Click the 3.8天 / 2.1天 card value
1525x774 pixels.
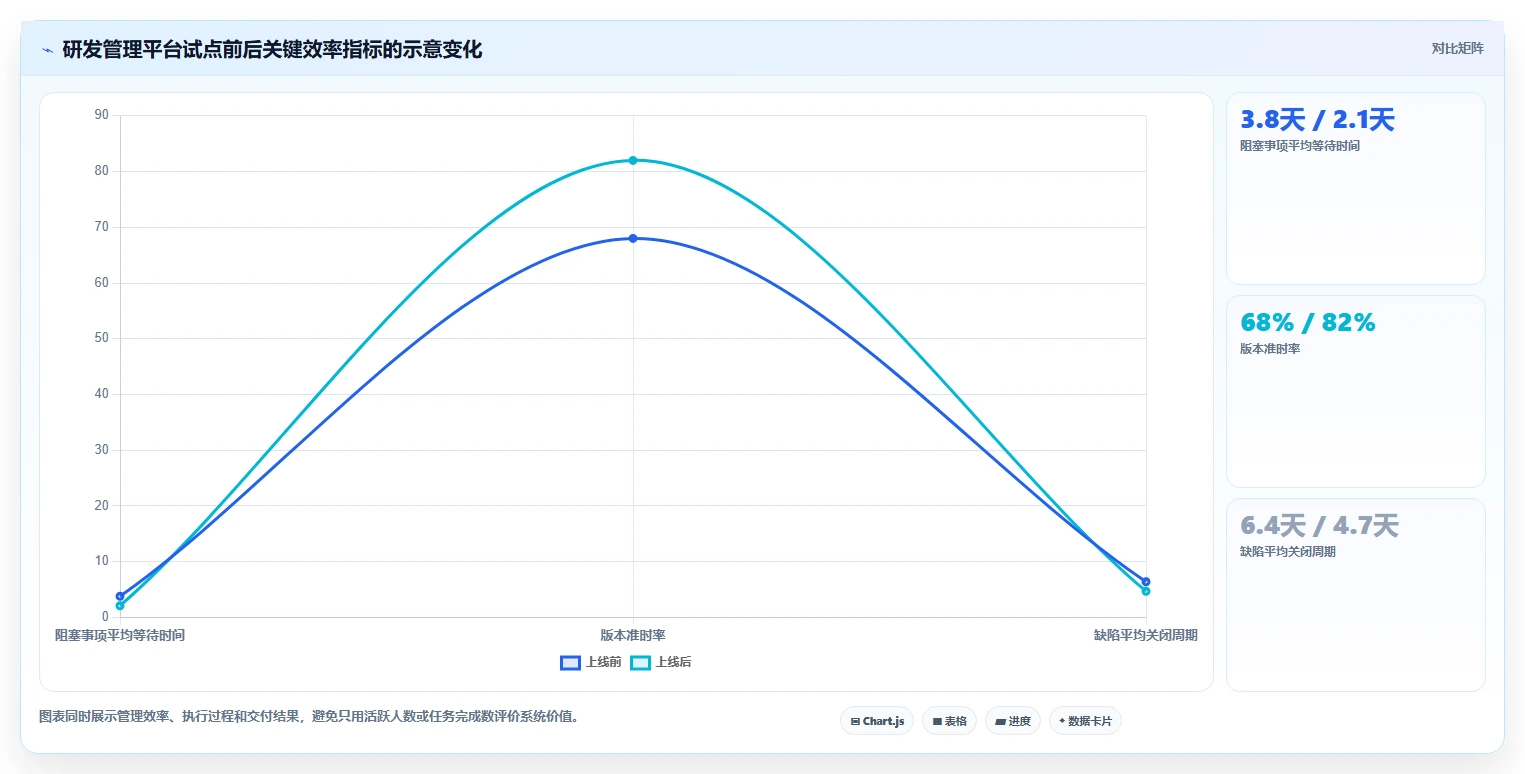[x=1317, y=120]
